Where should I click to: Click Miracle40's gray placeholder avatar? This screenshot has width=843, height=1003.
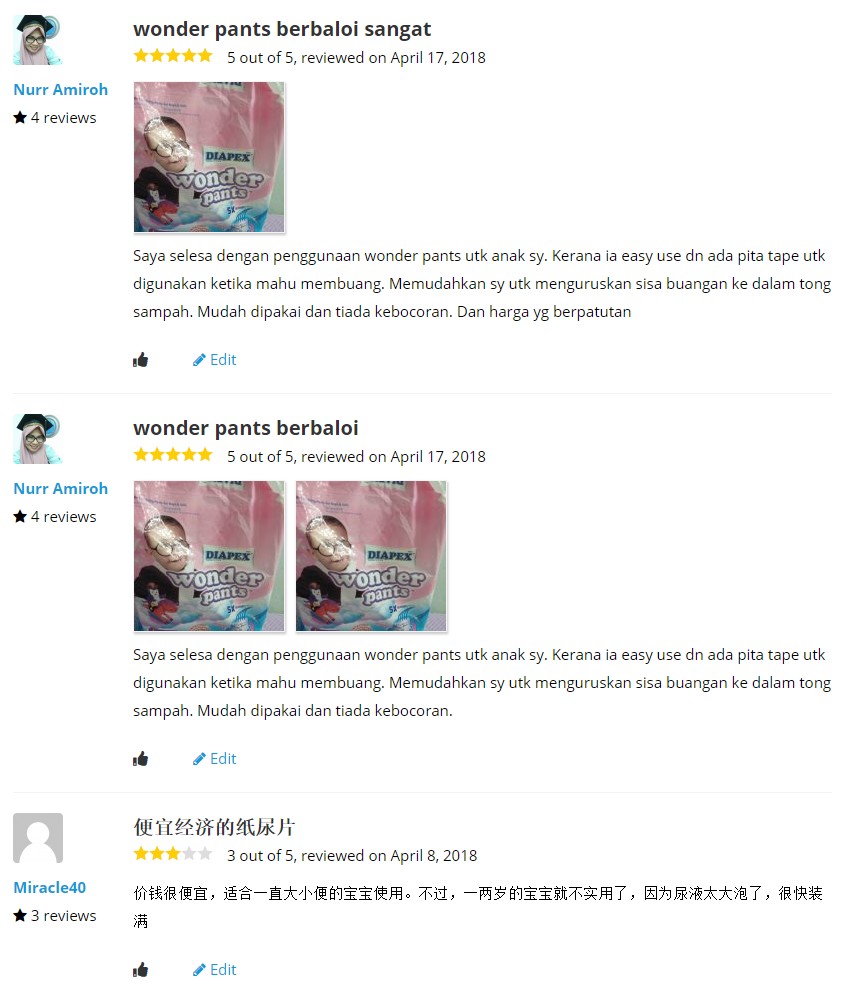coord(38,838)
